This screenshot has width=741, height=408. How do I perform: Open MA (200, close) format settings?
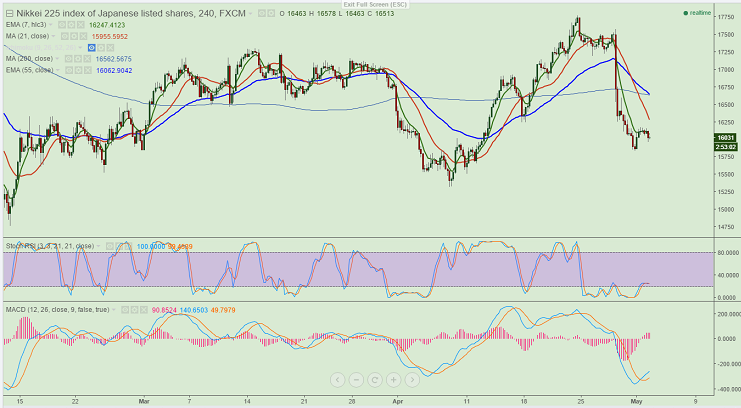pos(78,59)
